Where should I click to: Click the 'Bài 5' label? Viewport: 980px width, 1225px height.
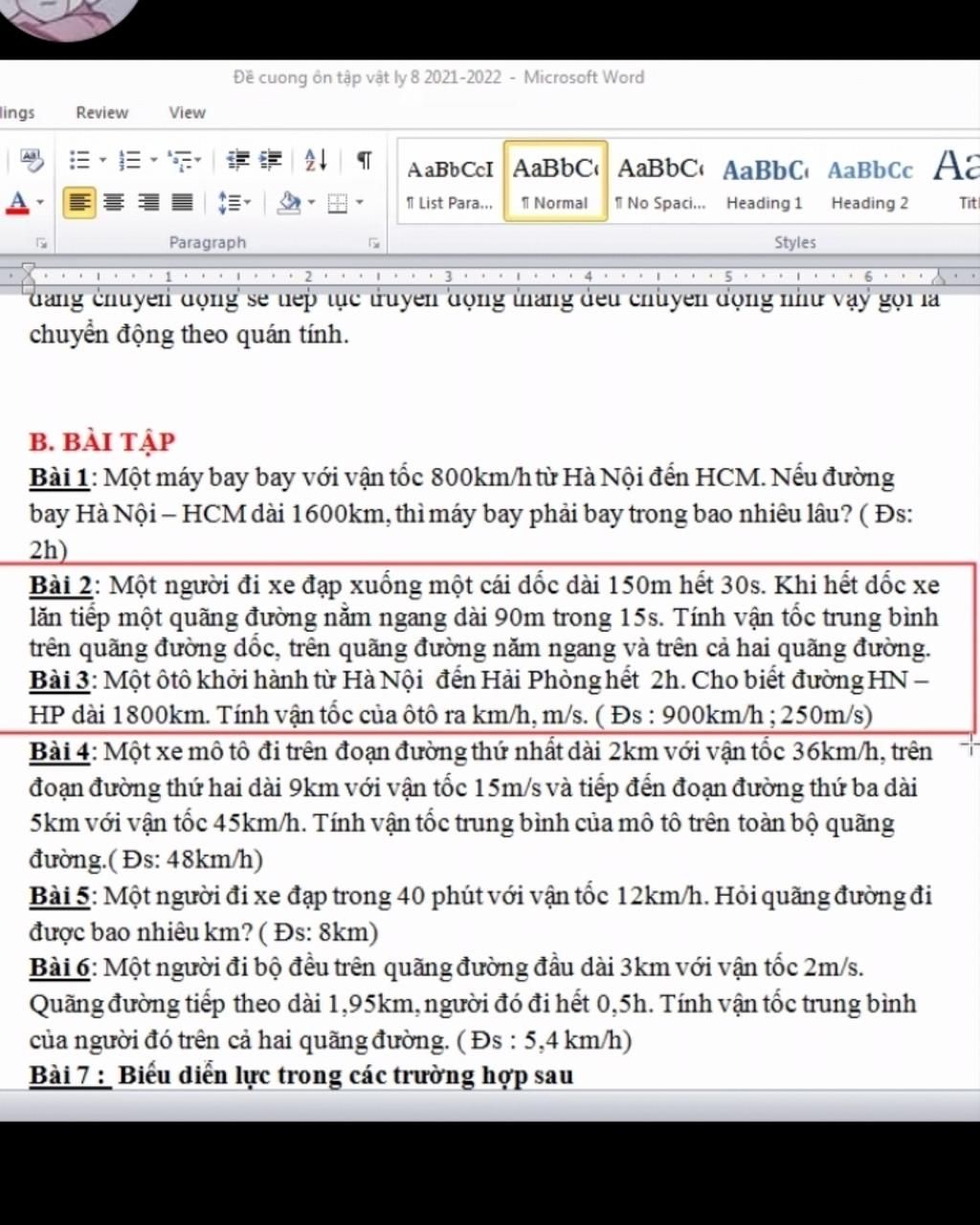(59, 897)
